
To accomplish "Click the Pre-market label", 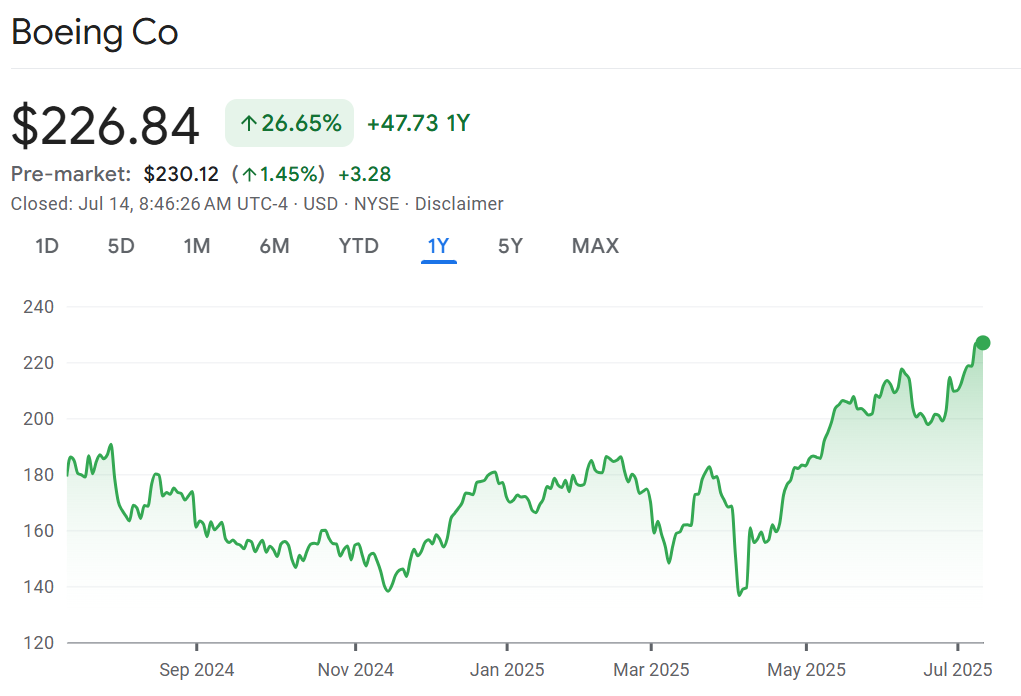I will point(71,174).
